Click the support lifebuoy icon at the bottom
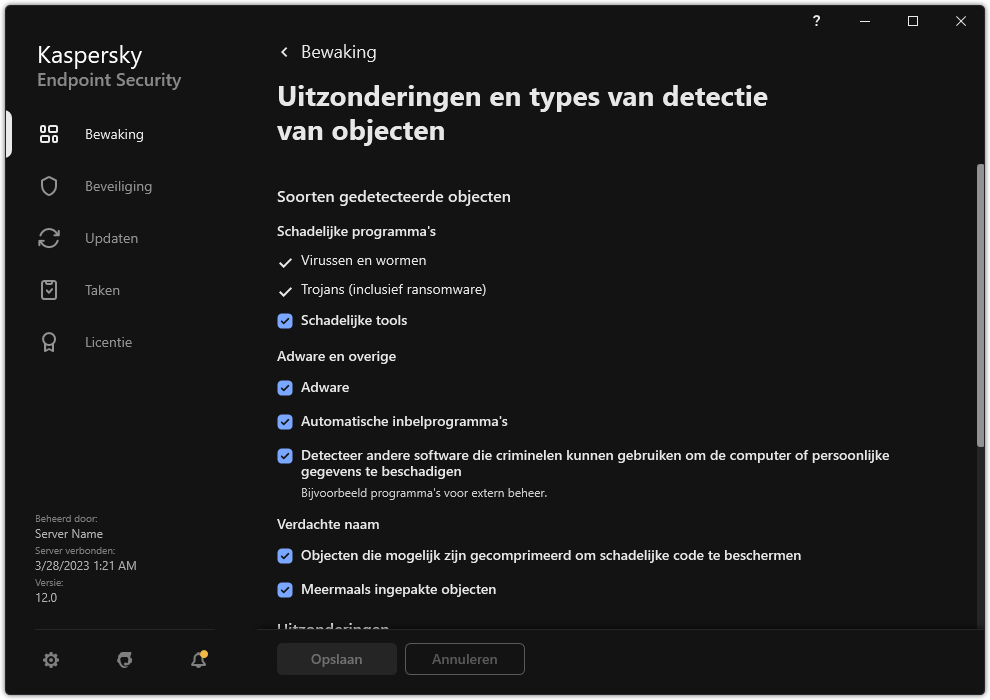 pyautogui.click(x=124, y=659)
